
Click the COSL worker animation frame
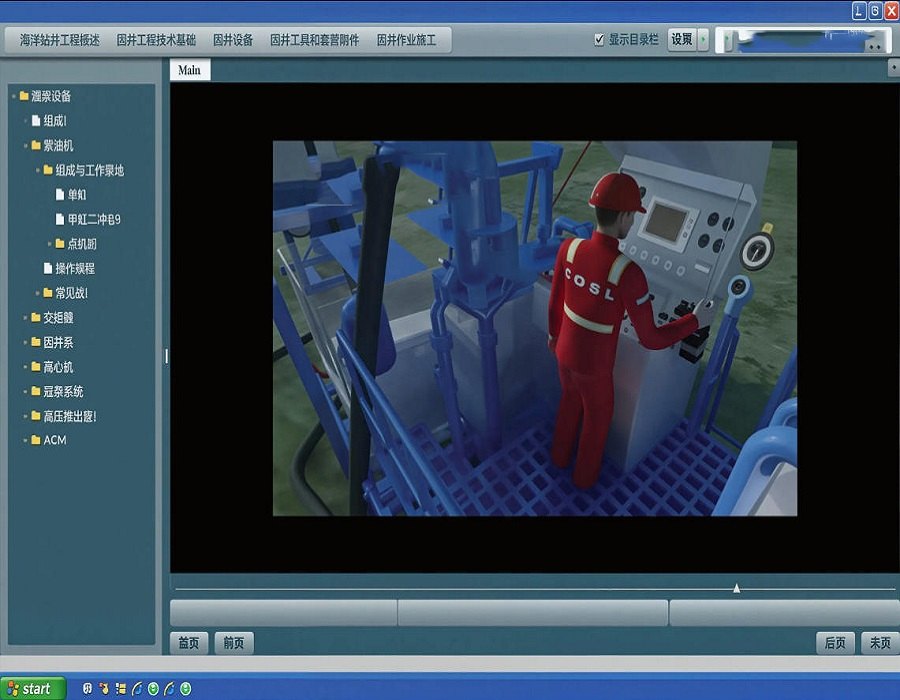[535, 328]
